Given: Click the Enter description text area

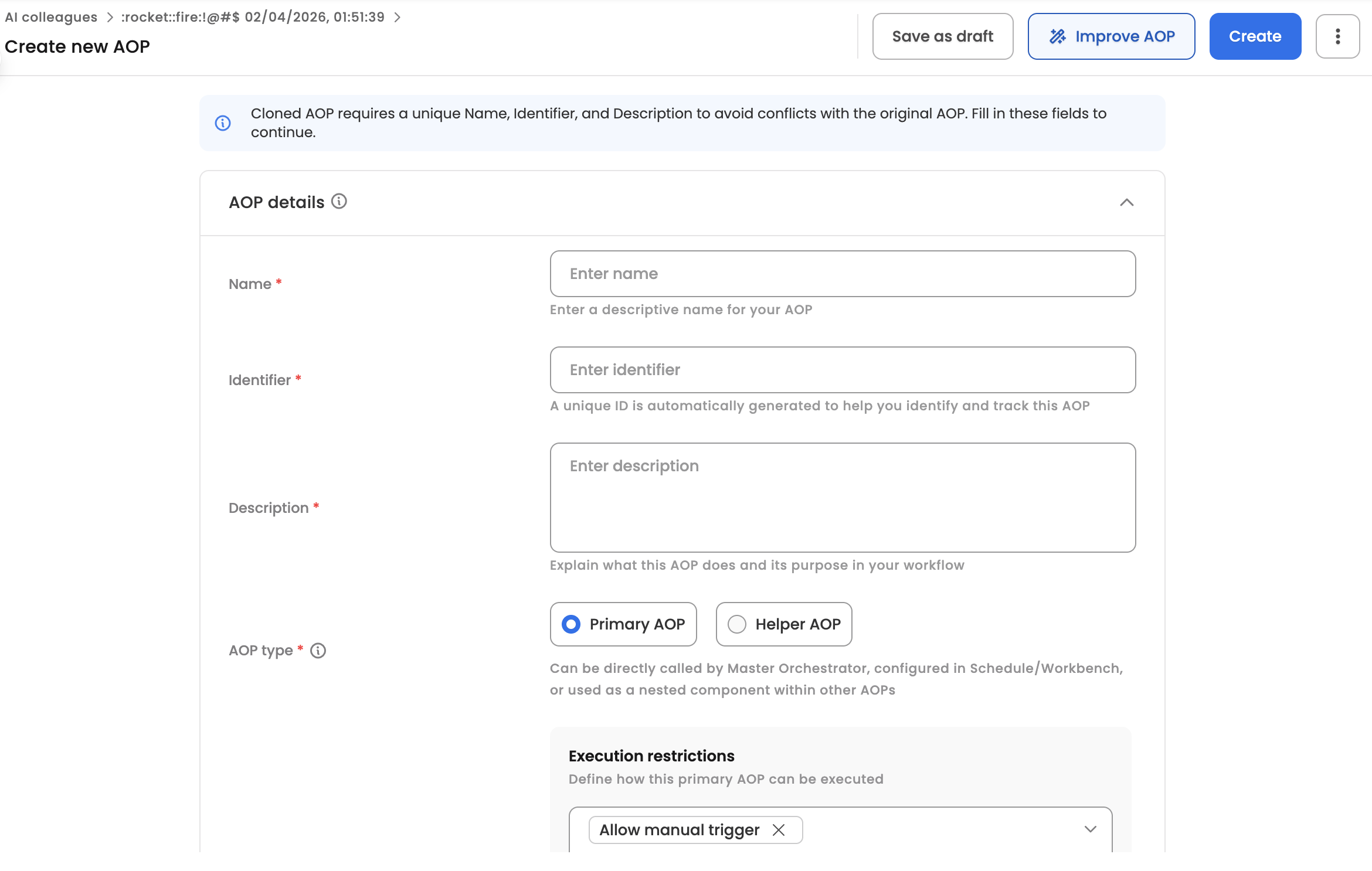Looking at the screenshot, I should [x=843, y=497].
